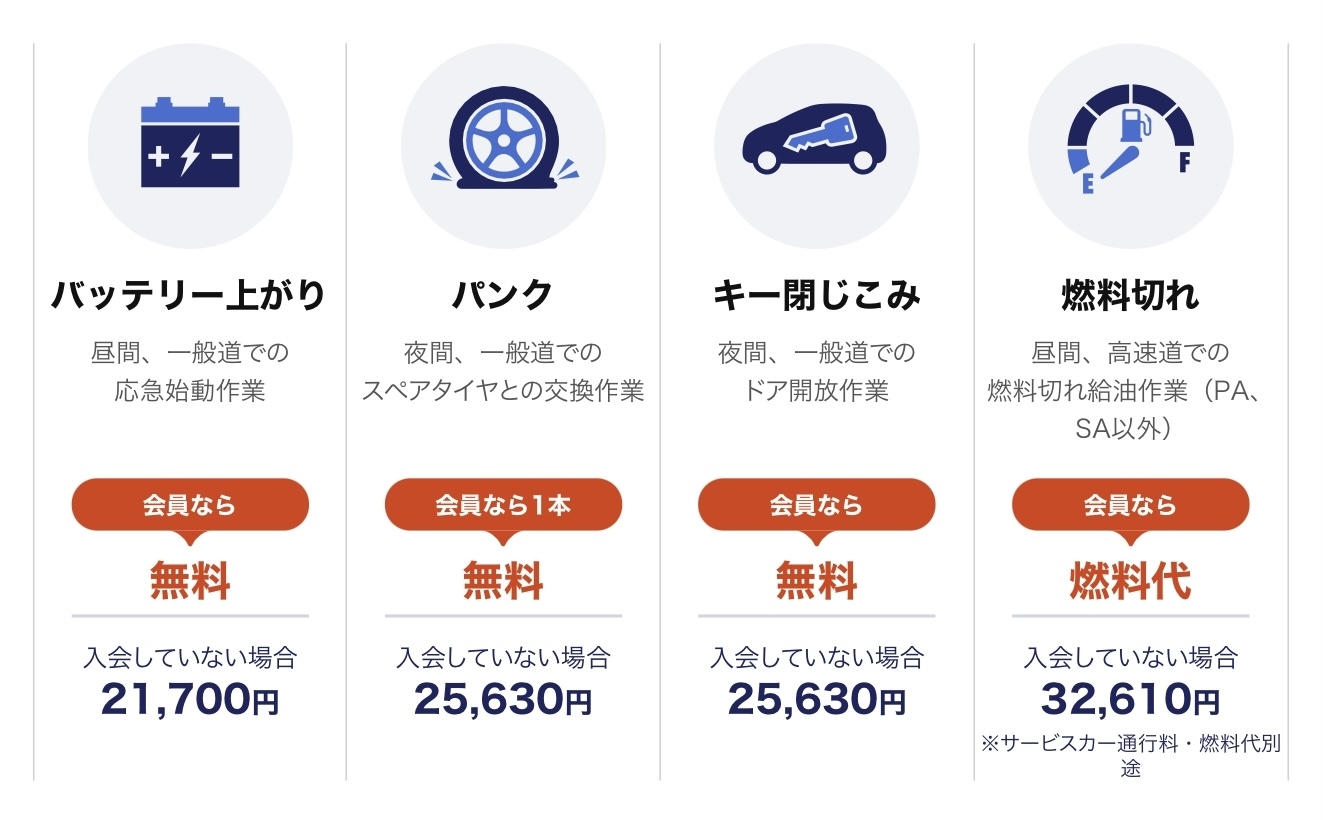Select the パンク heading
Screen dimensions: 1323x820
click(x=503, y=295)
